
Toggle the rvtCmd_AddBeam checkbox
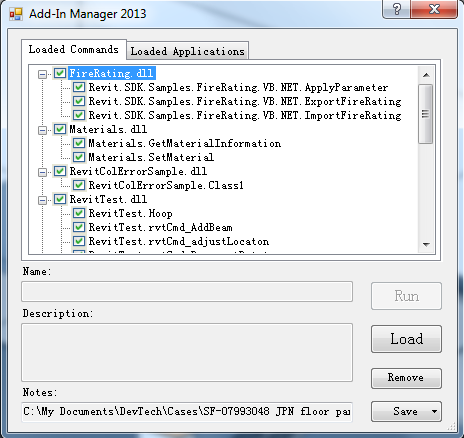79,227
